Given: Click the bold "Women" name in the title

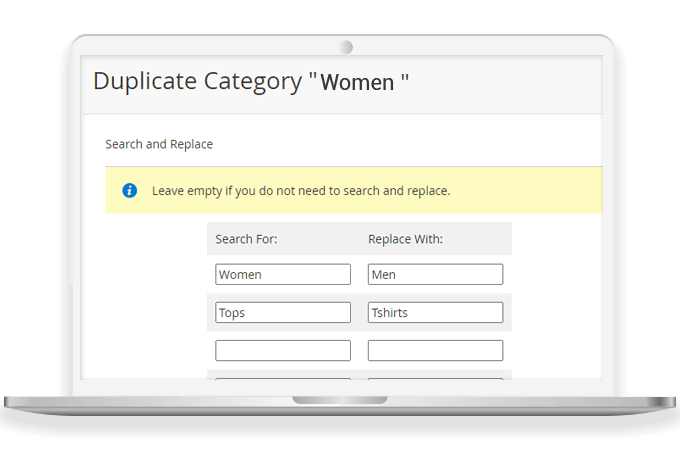Looking at the screenshot, I should click(x=357, y=83).
